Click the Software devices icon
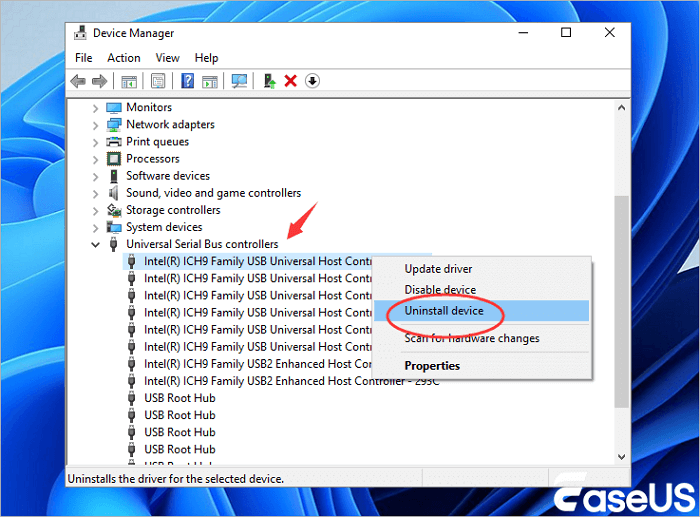700x517 pixels. point(114,176)
